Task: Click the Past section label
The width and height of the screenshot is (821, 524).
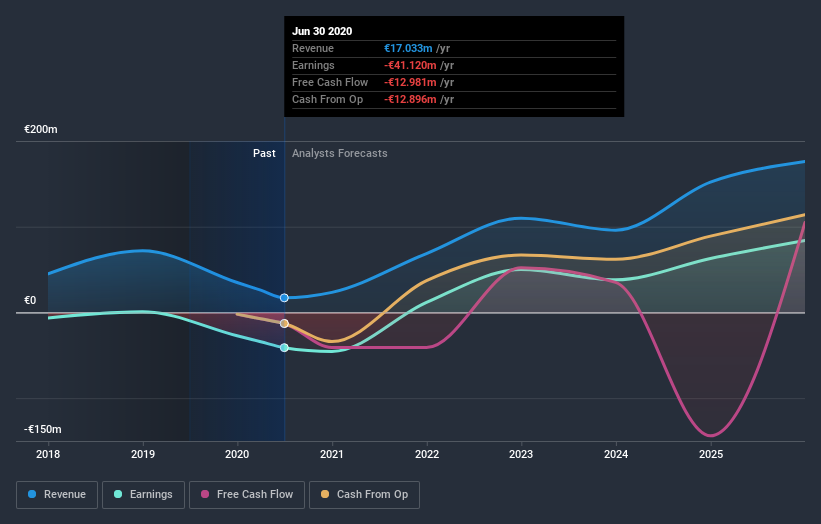Action: point(264,153)
